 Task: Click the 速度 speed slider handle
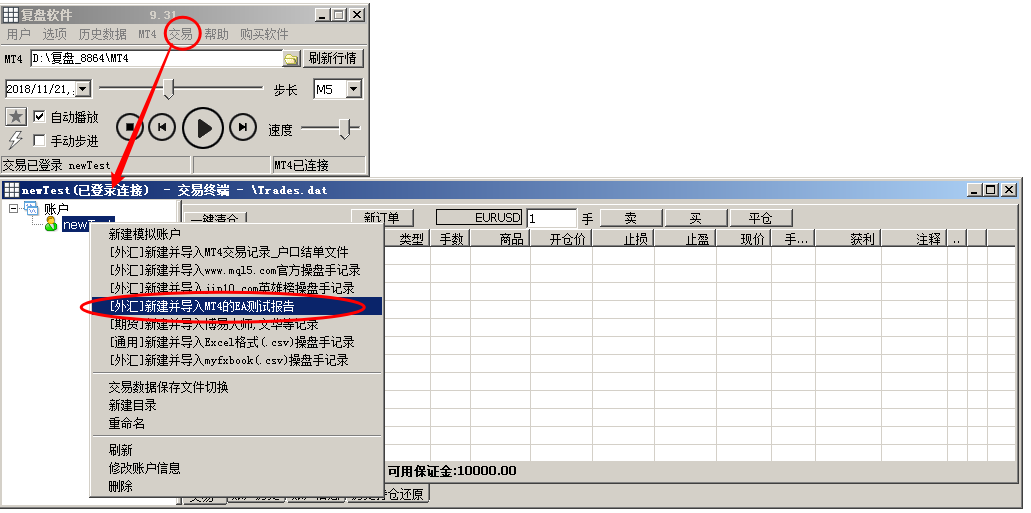click(345, 128)
